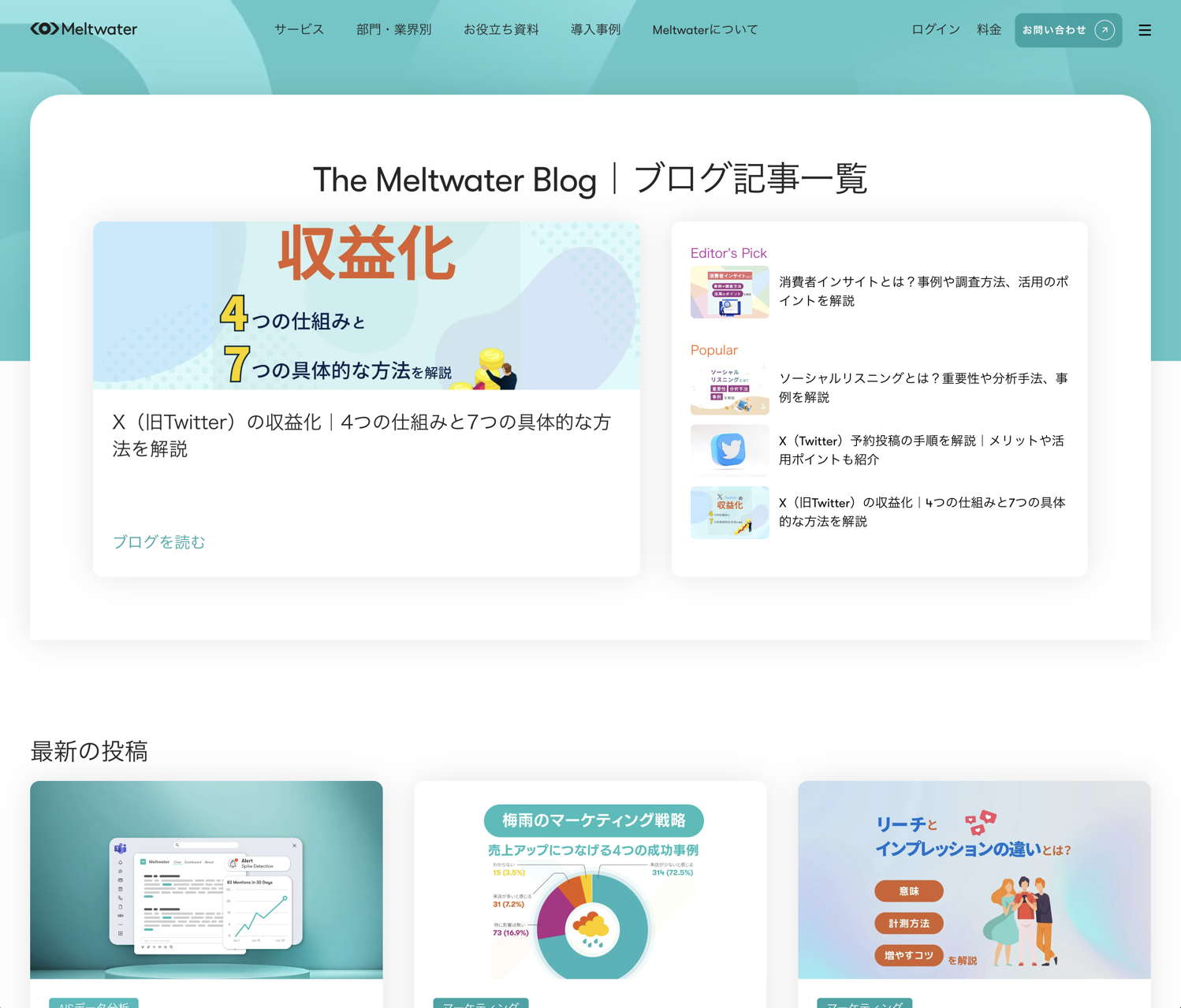Click the 消費者インサイト article thumbnail

(729, 292)
